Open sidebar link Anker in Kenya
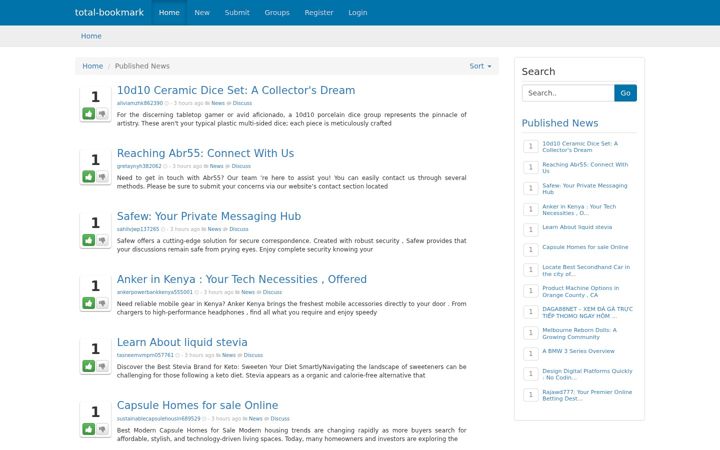This screenshot has height=450, width=720. click(579, 210)
